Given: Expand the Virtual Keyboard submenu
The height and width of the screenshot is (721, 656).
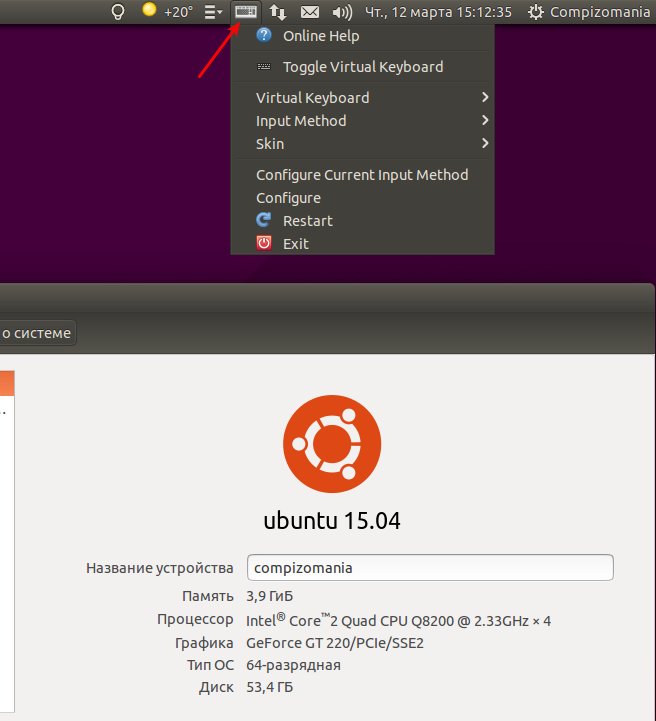Looking at the screenshot, I should pos(362,97).
